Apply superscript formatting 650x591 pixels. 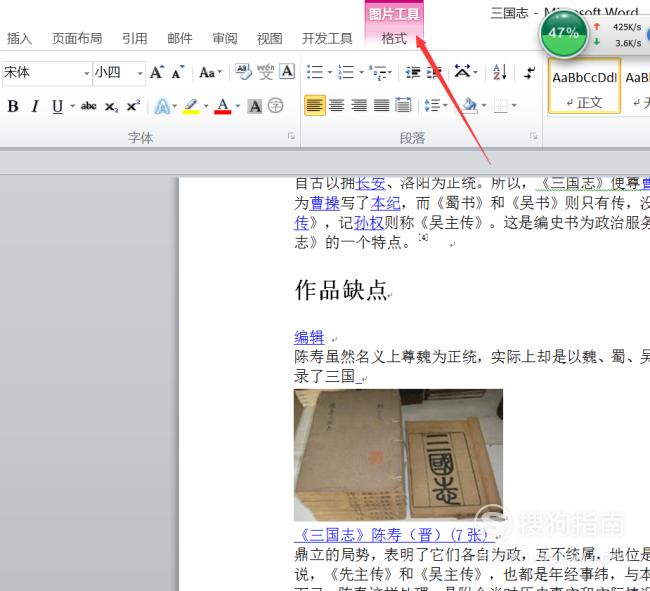coord(133,106)
